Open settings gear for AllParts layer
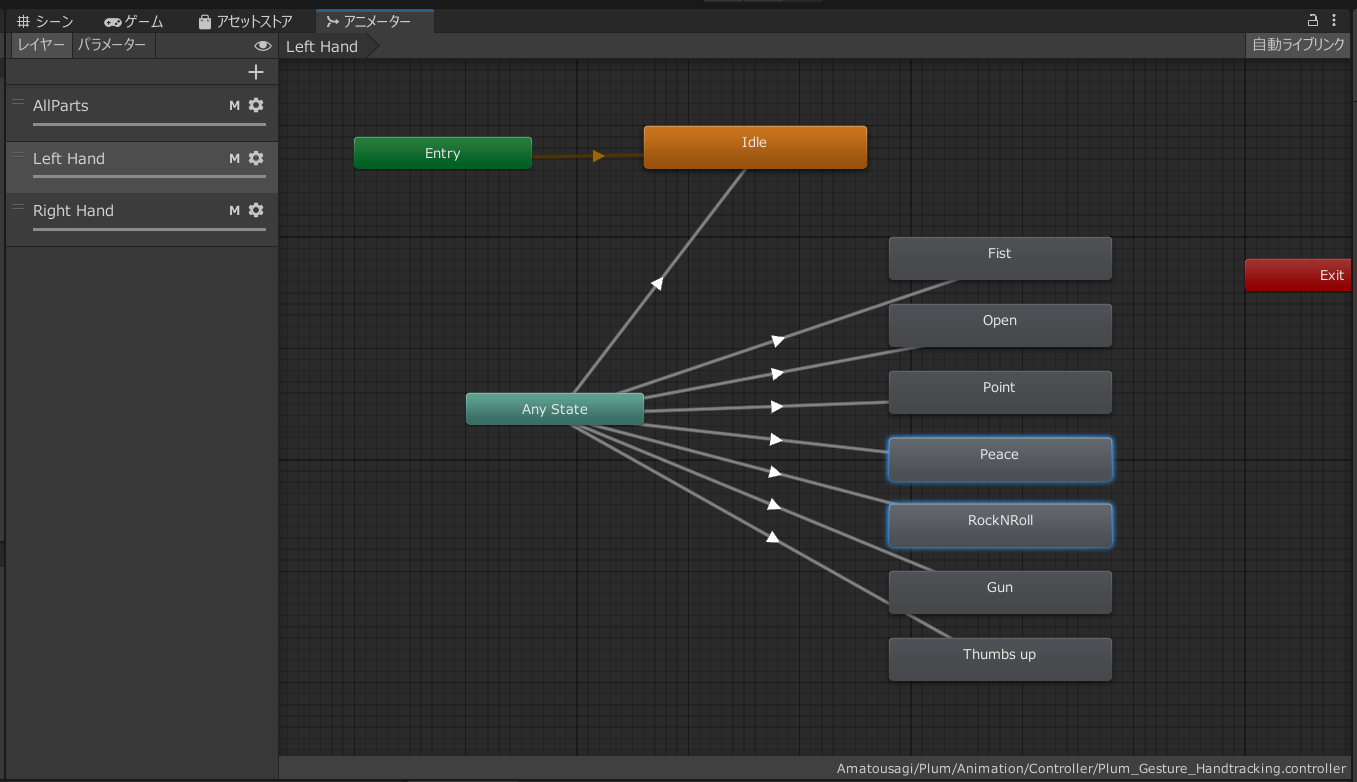Image resolution: width=1357 pixels, height=782 pixels. coord(256,105)
